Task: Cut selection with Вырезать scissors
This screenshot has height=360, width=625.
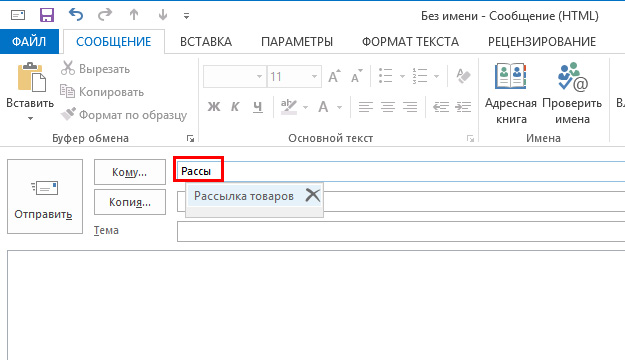Action: (95, 69)
